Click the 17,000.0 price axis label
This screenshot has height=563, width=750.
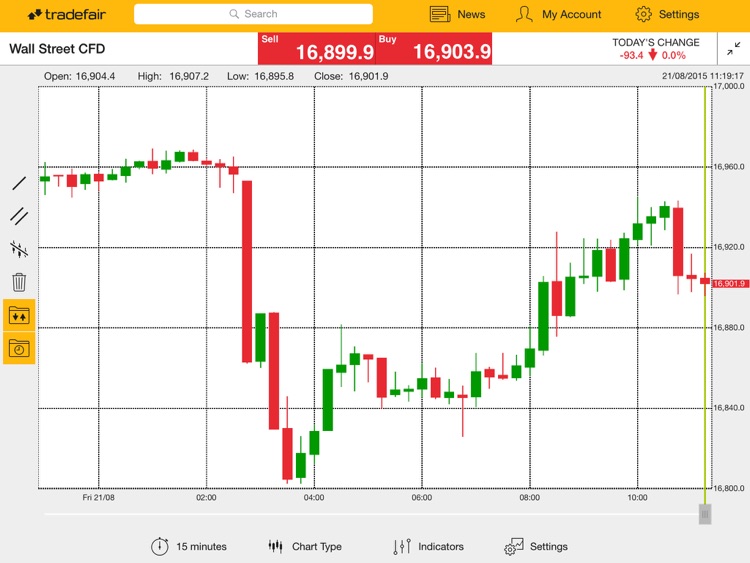click(x=729, y=86)
